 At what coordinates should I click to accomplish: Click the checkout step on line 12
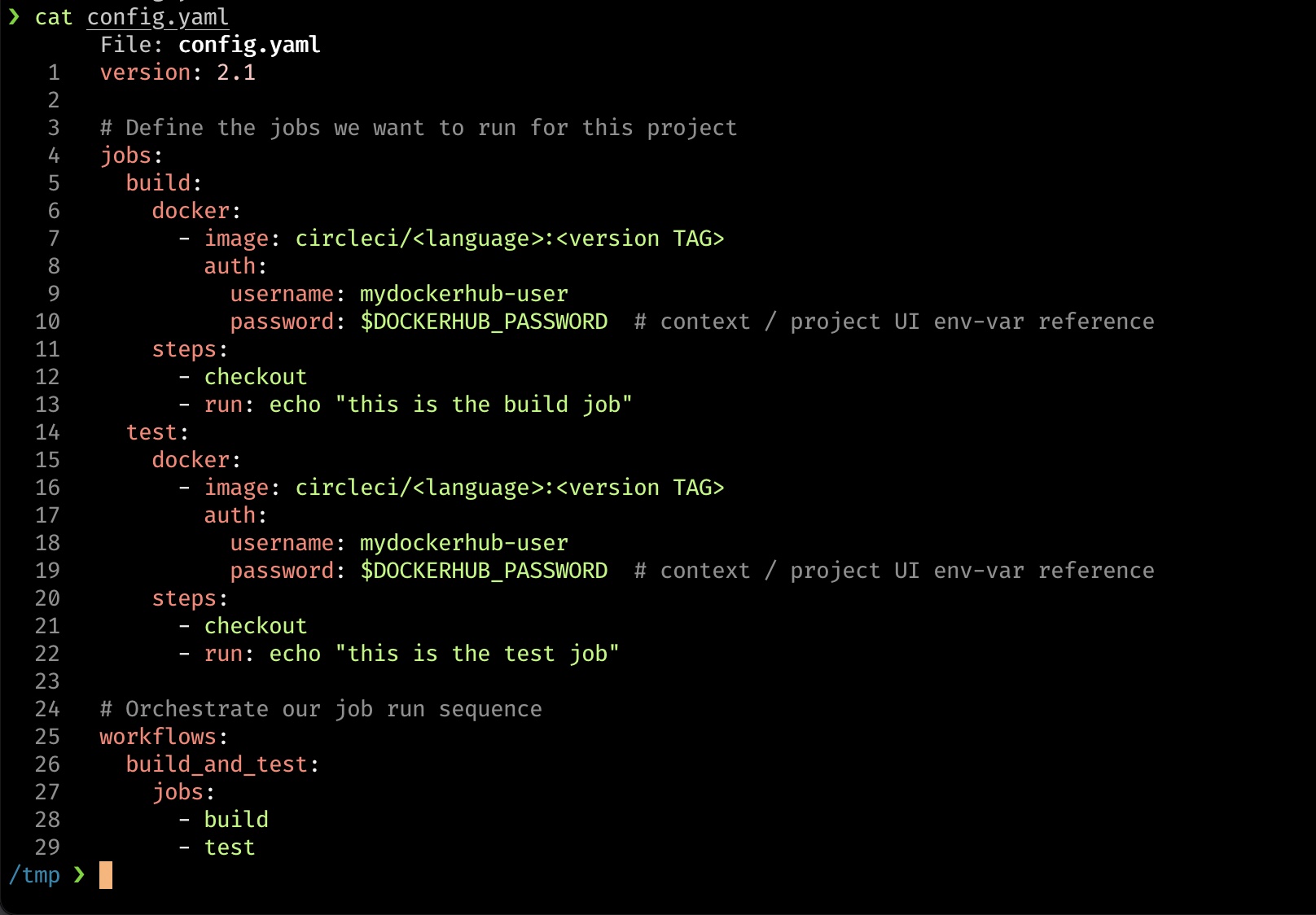tap(256, 377)
